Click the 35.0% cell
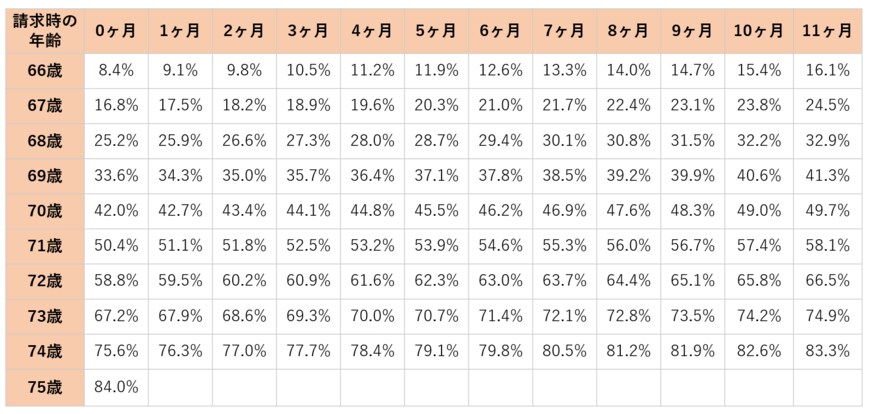The image size is (870, 414). pos(244,175)
